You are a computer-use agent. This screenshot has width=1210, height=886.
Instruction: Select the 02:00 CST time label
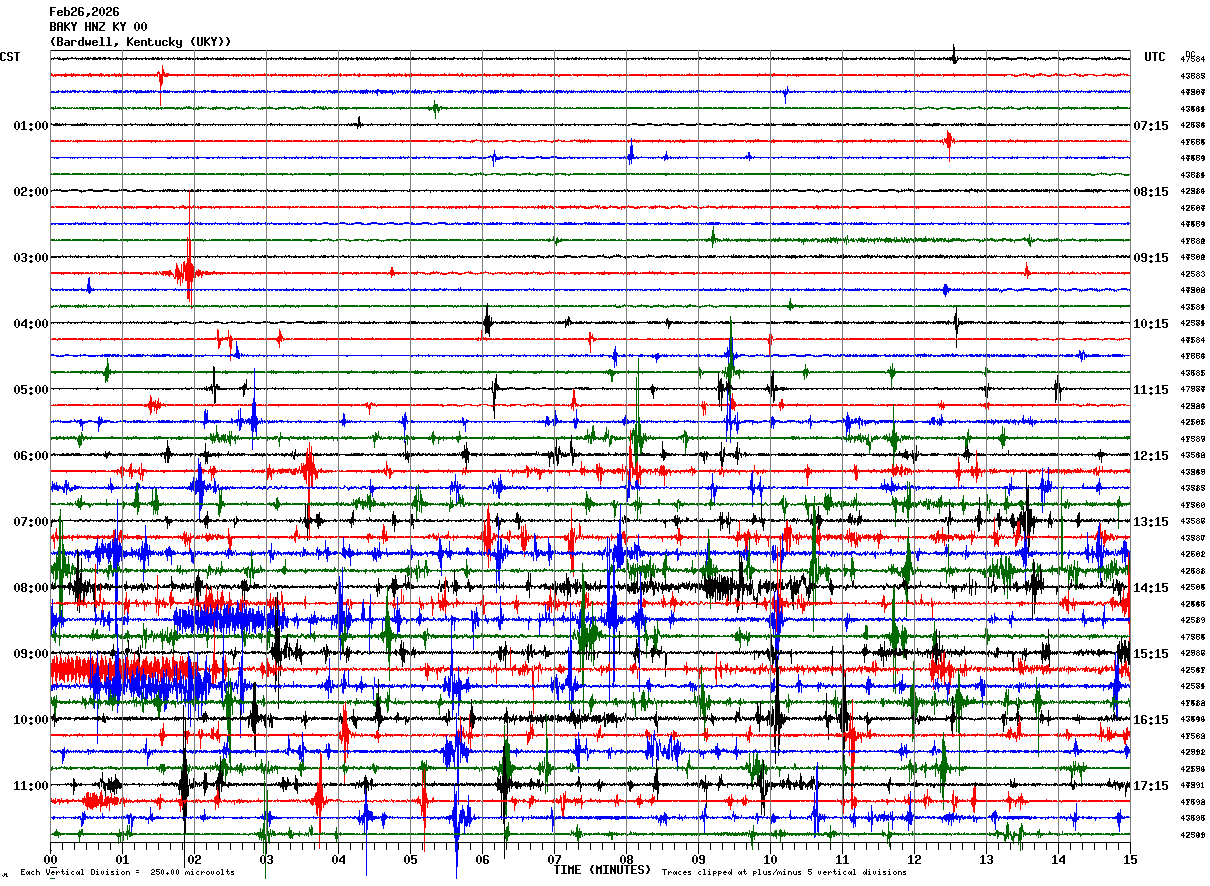tap(31, 192)
